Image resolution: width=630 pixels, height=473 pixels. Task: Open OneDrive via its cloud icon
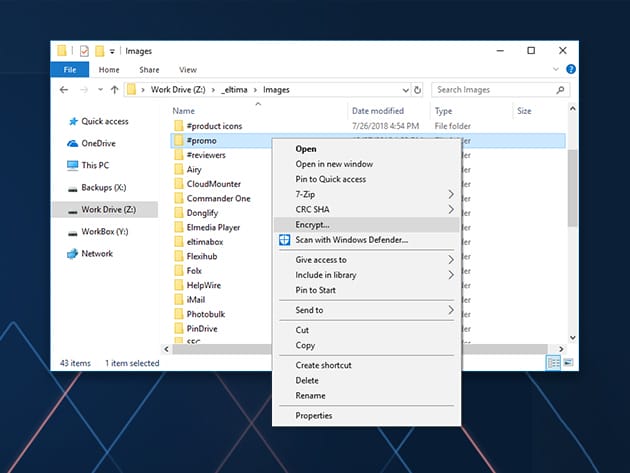click(72, 143)
